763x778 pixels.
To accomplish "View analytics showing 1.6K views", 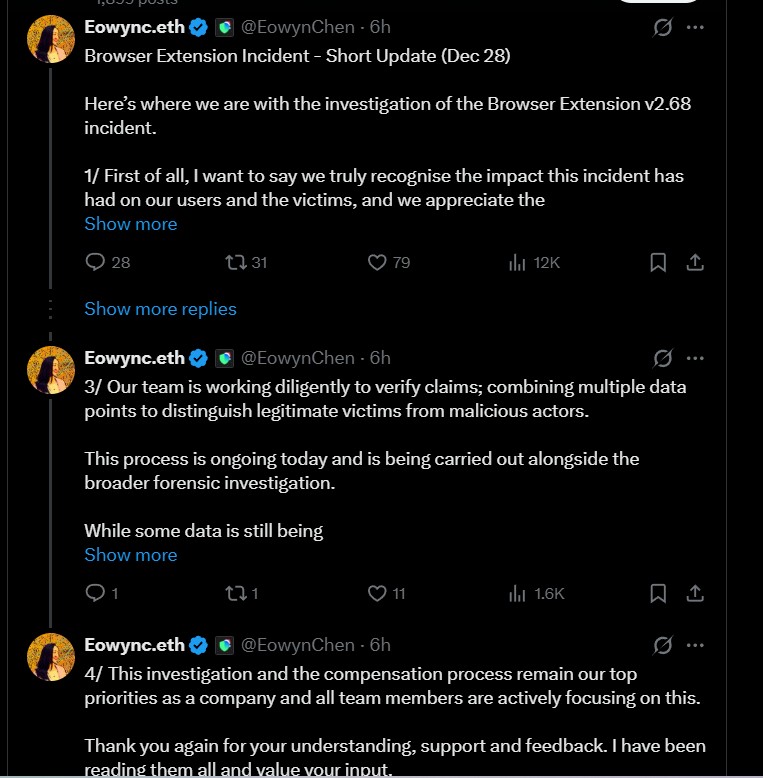I will coord(518,593).
